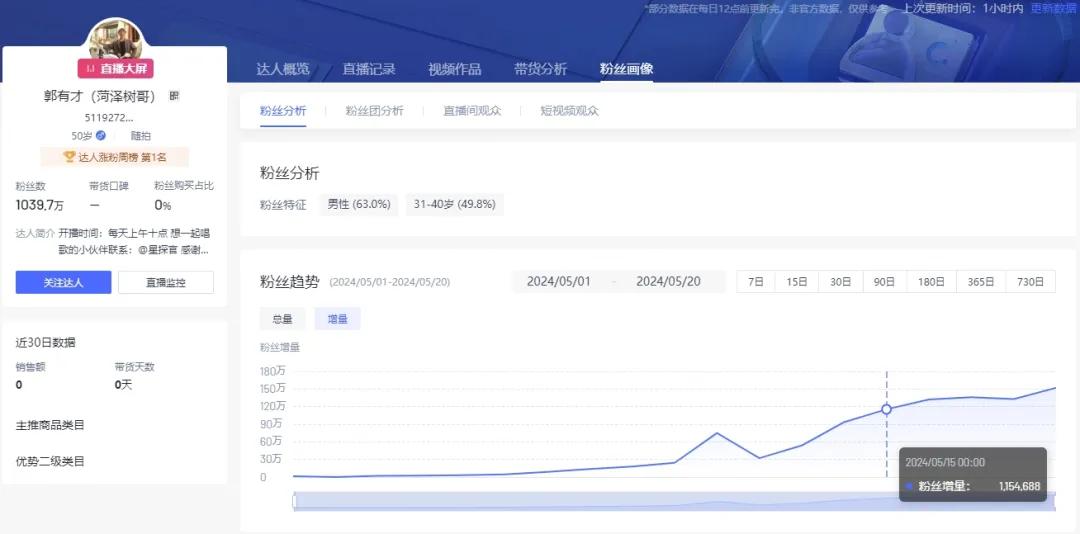
Task: Click the 直播监控 button
Action: (166, 283)
